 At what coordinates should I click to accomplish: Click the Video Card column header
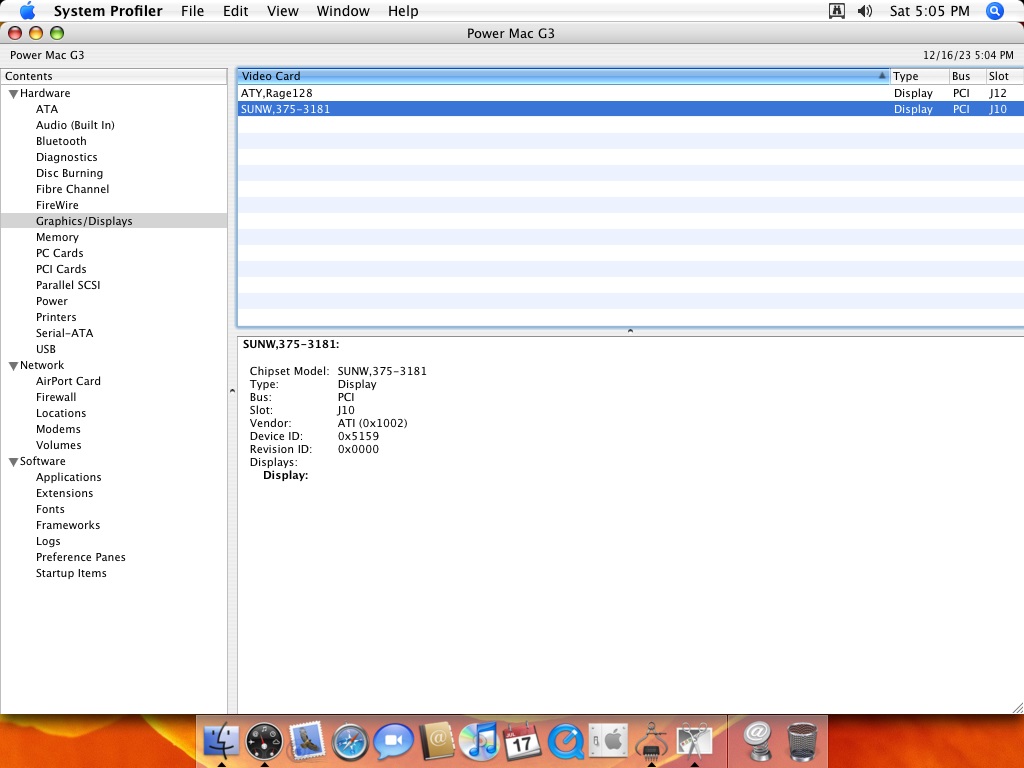(x=563, y=76)
